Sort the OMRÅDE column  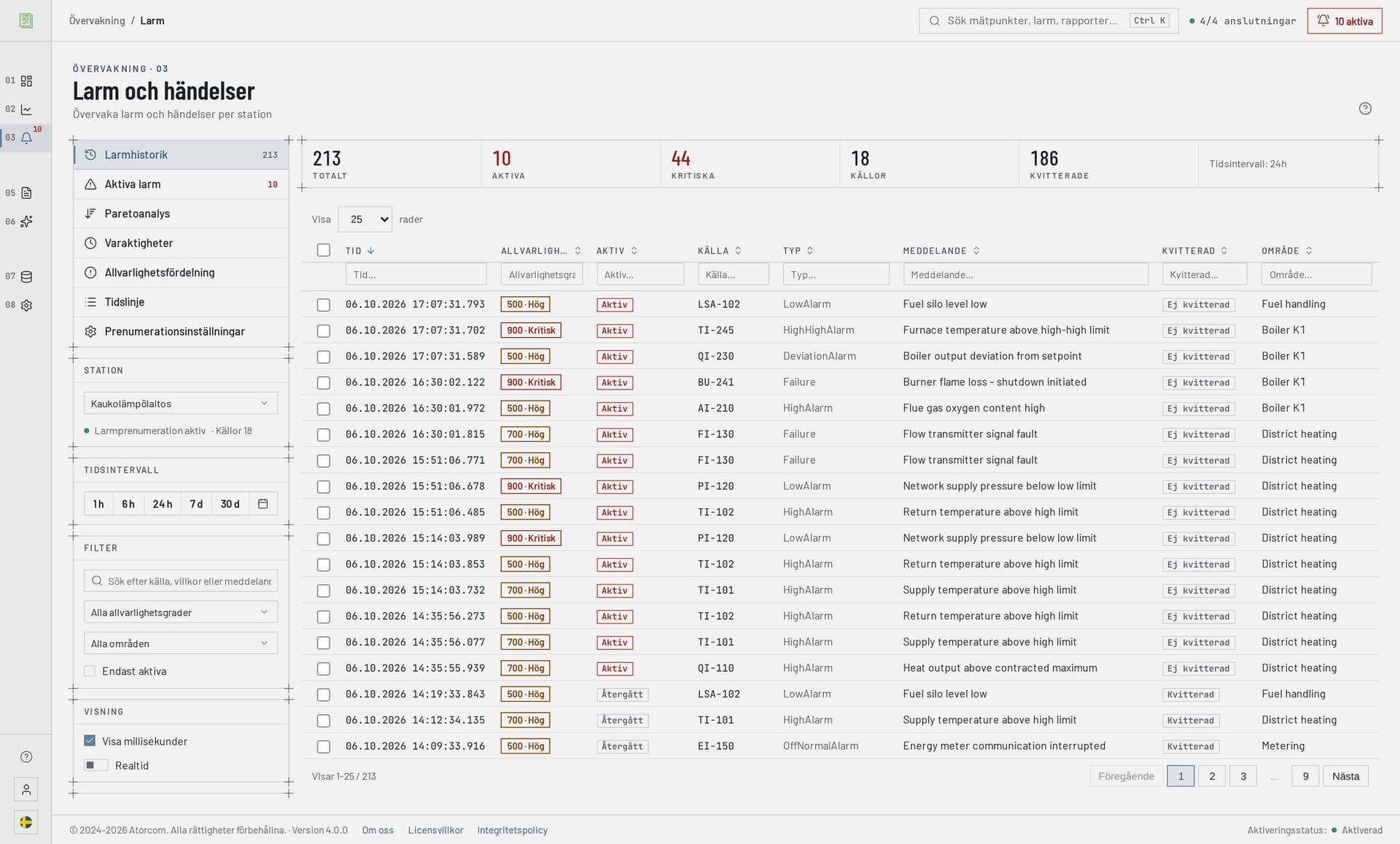pos(1309,251)
